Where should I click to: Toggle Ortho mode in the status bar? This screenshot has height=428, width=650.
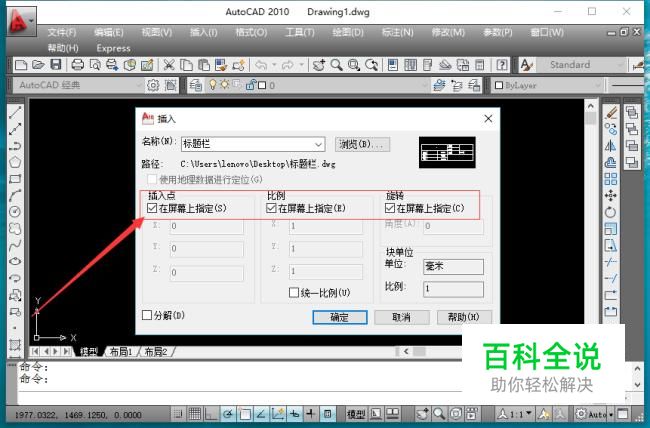211,413
